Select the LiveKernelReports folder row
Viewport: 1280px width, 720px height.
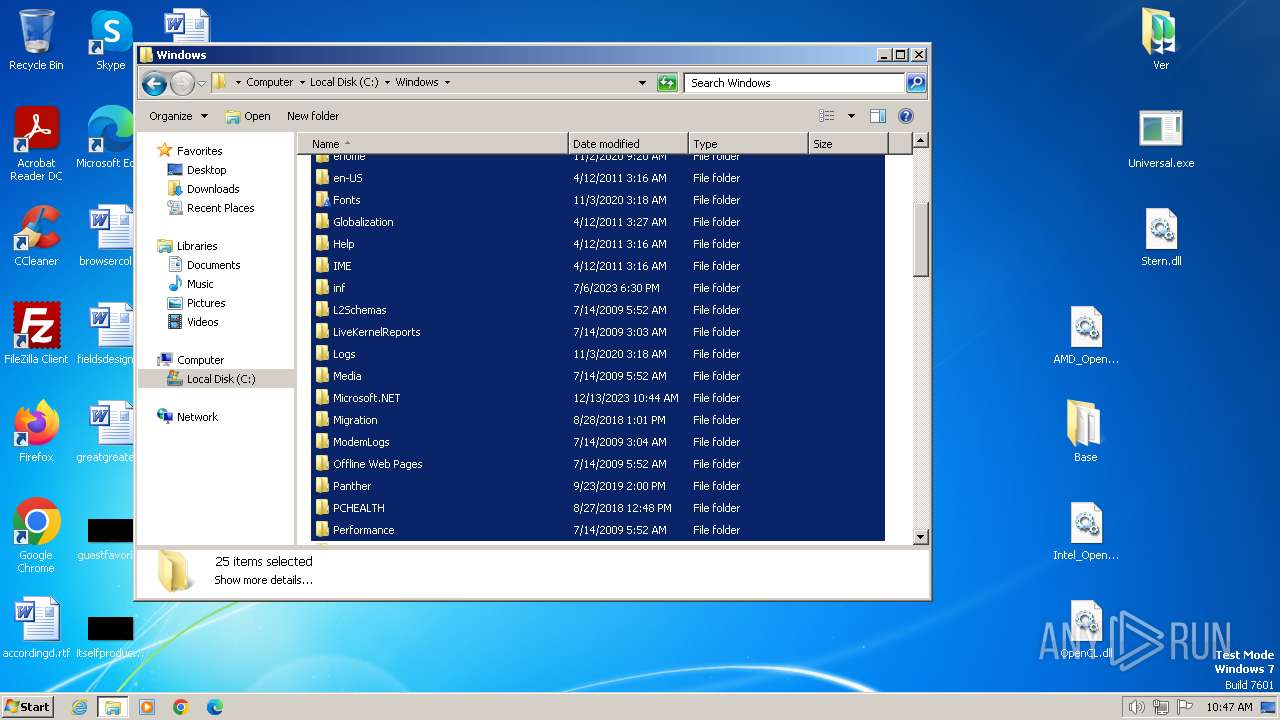(x=598, y=332)
